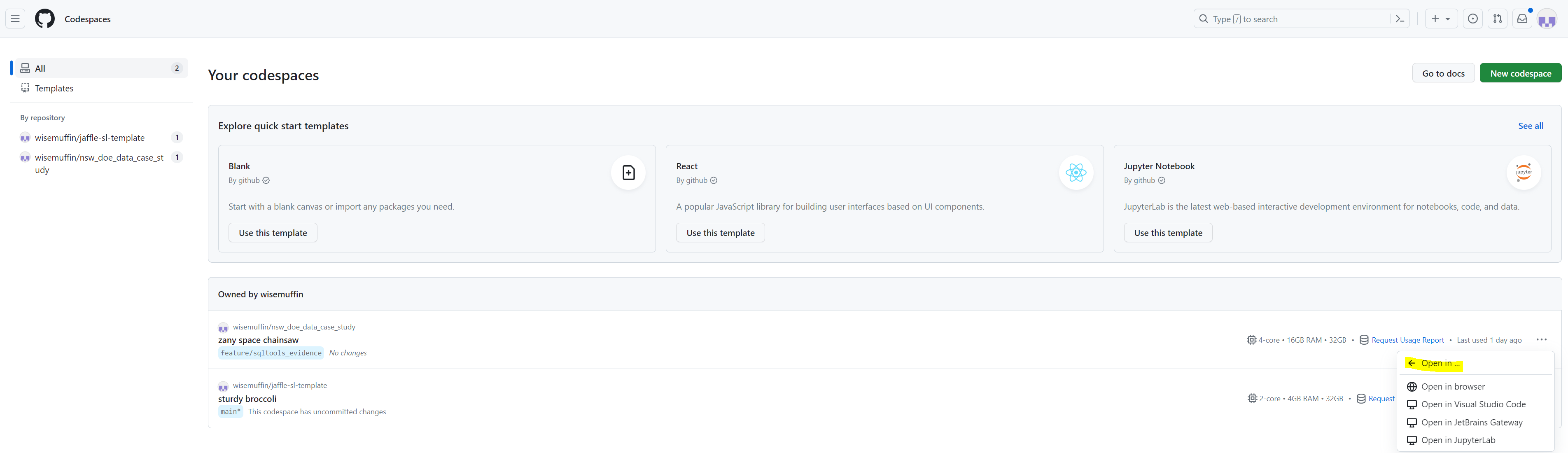This screenshot has height=453, width=1568.
Task: Click verified badge next to Jupyter's github
Action: point(1162,180)
